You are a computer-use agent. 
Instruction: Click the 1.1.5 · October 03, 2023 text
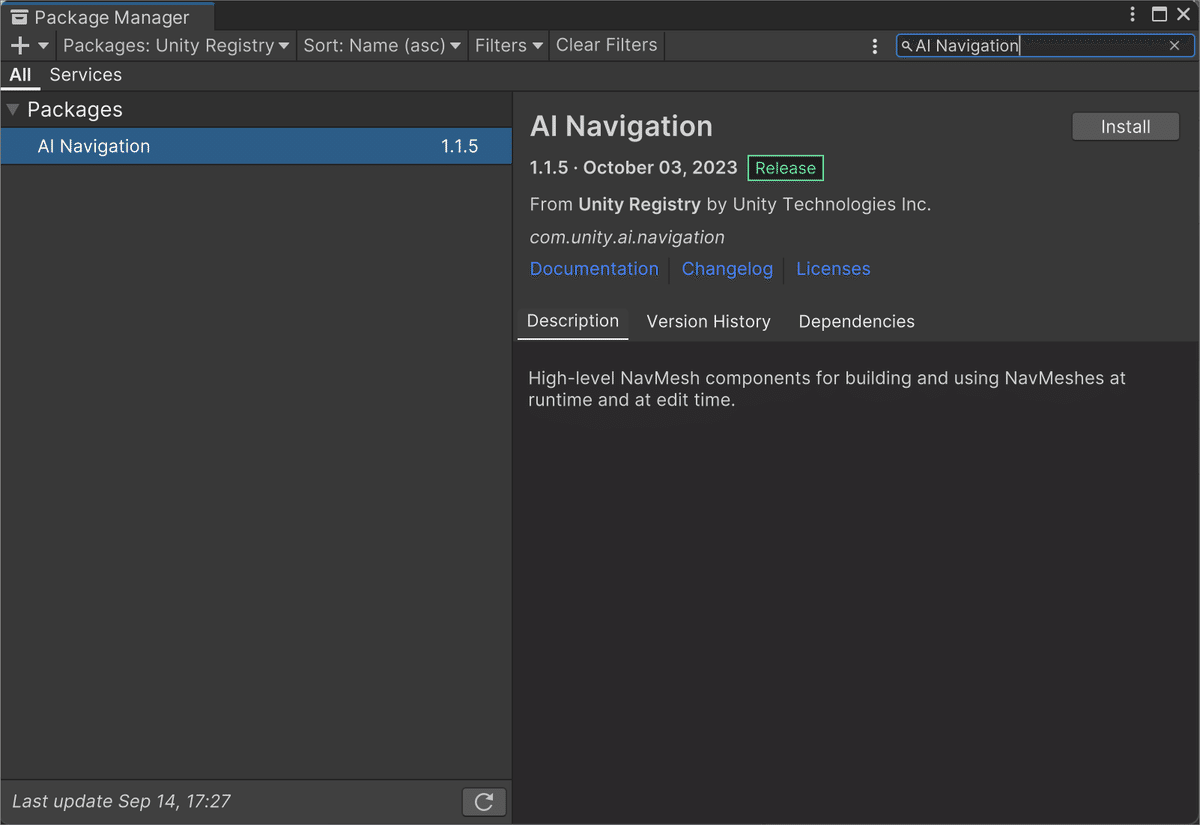634,168
